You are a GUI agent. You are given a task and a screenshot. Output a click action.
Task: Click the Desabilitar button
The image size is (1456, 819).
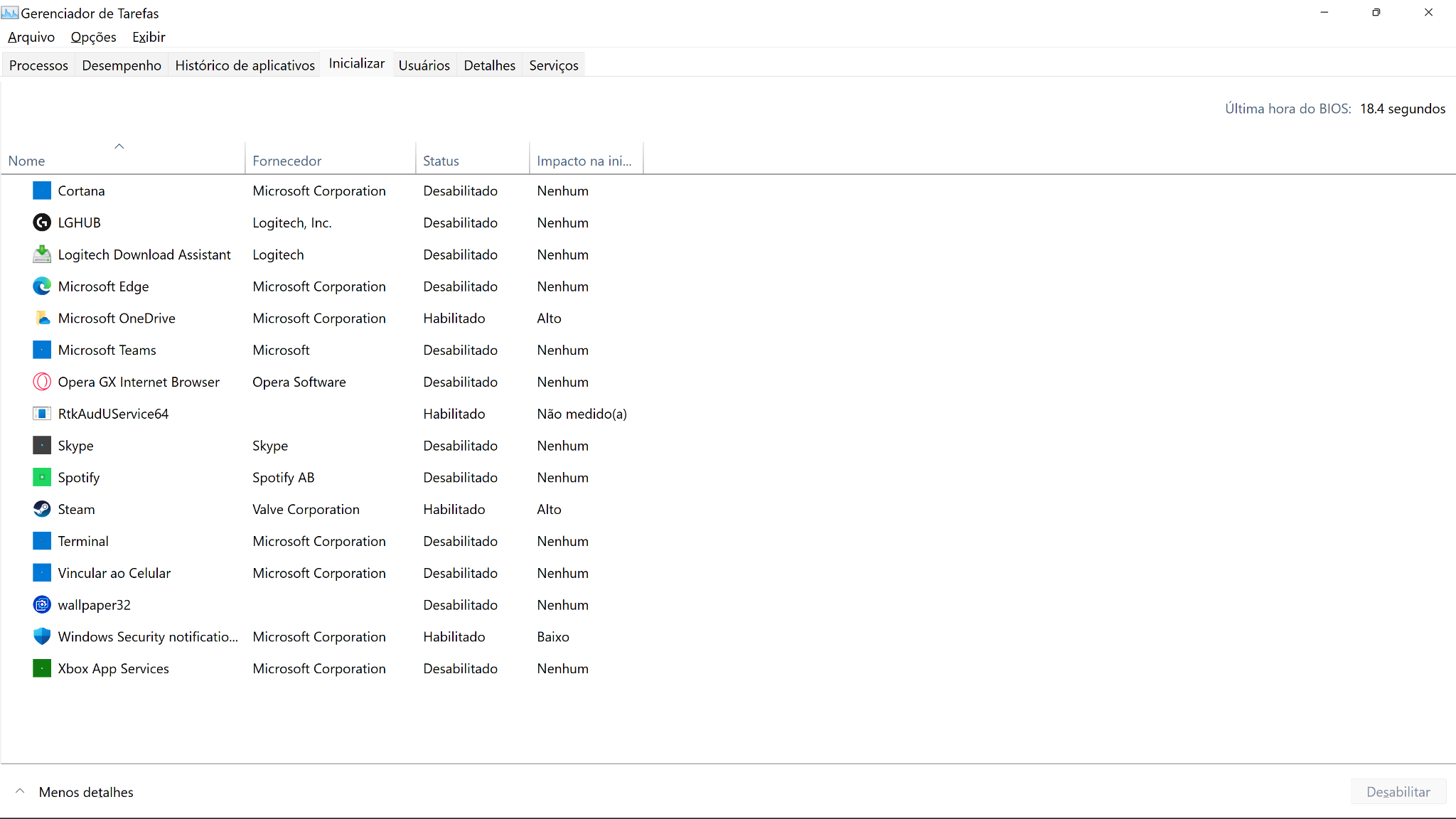(1398, 792)
